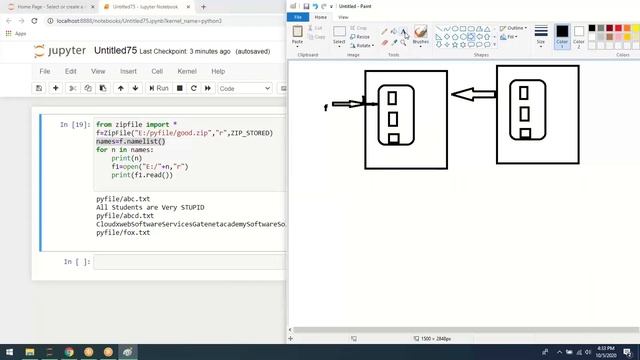
Task: Select the Pencil tool in Paint
Action: pyautogui.click(x=384, y=31)
